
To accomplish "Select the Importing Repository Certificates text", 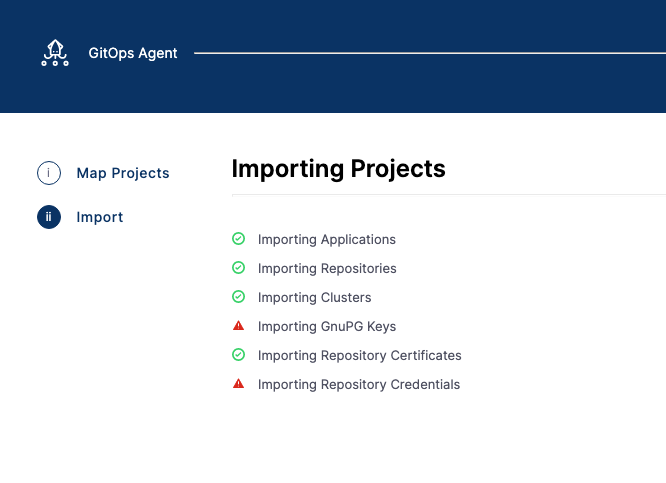I will click(359, 356).
